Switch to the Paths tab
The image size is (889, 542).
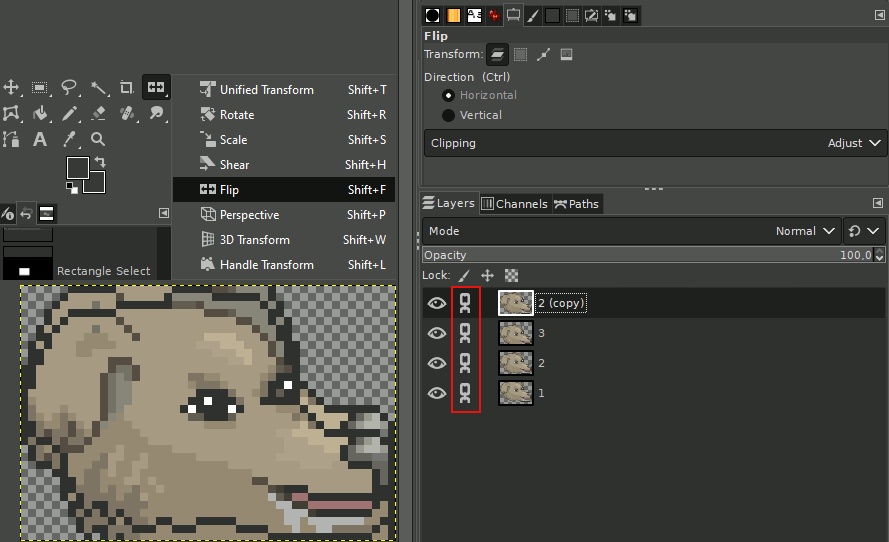pos(576,204)
